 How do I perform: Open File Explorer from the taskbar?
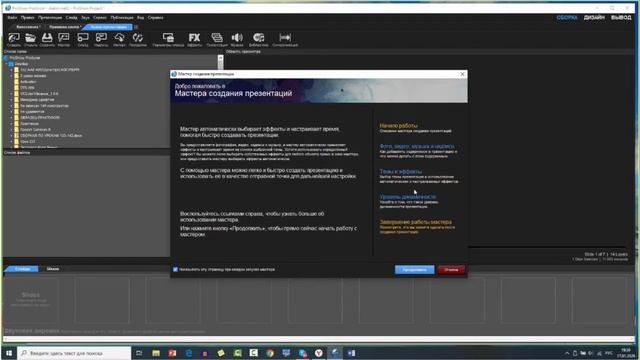[156, 353]
